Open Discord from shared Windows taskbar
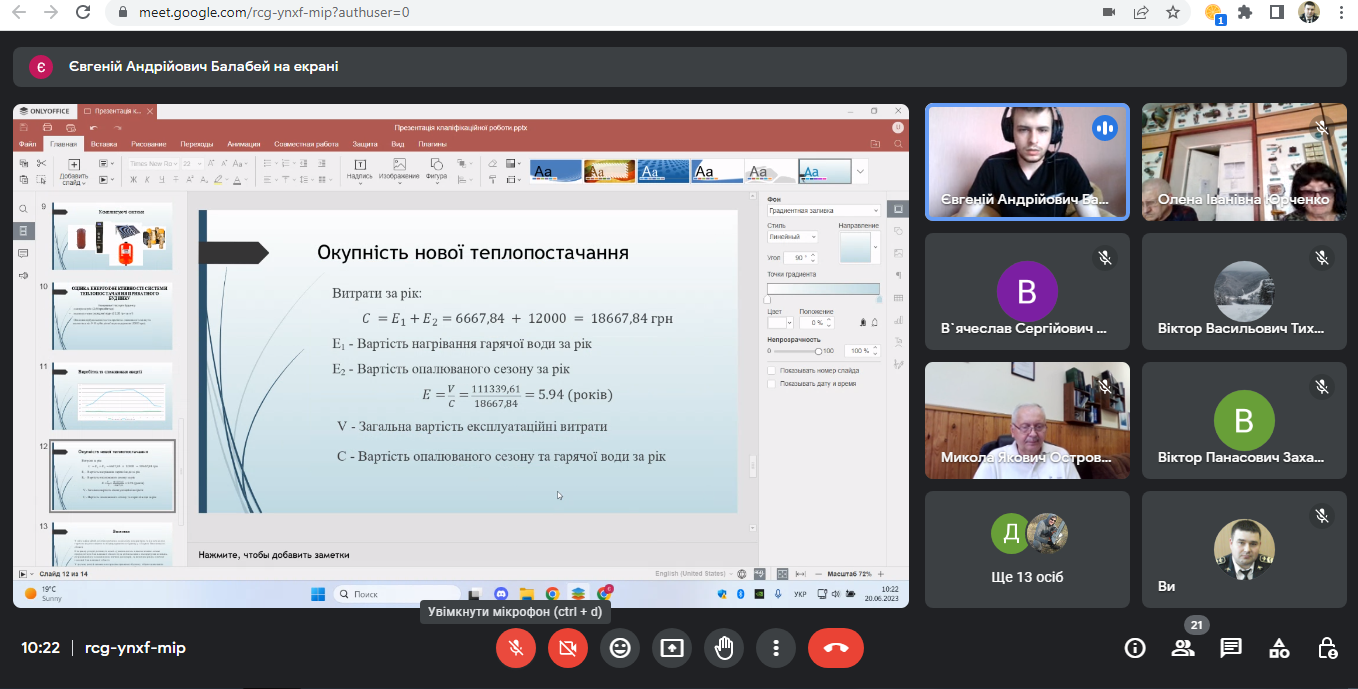 pyautogui.click(x=502, y=594)
